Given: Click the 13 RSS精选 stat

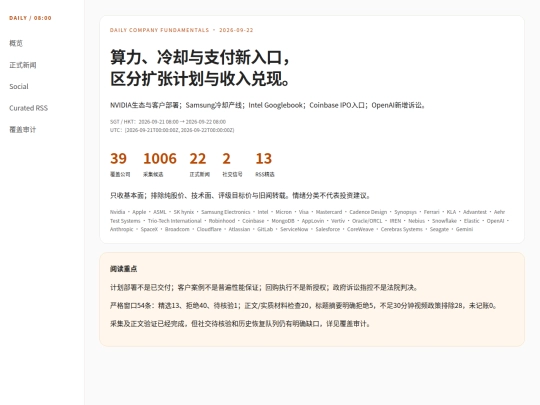Looking at the screenshot, I should point(265,165).
